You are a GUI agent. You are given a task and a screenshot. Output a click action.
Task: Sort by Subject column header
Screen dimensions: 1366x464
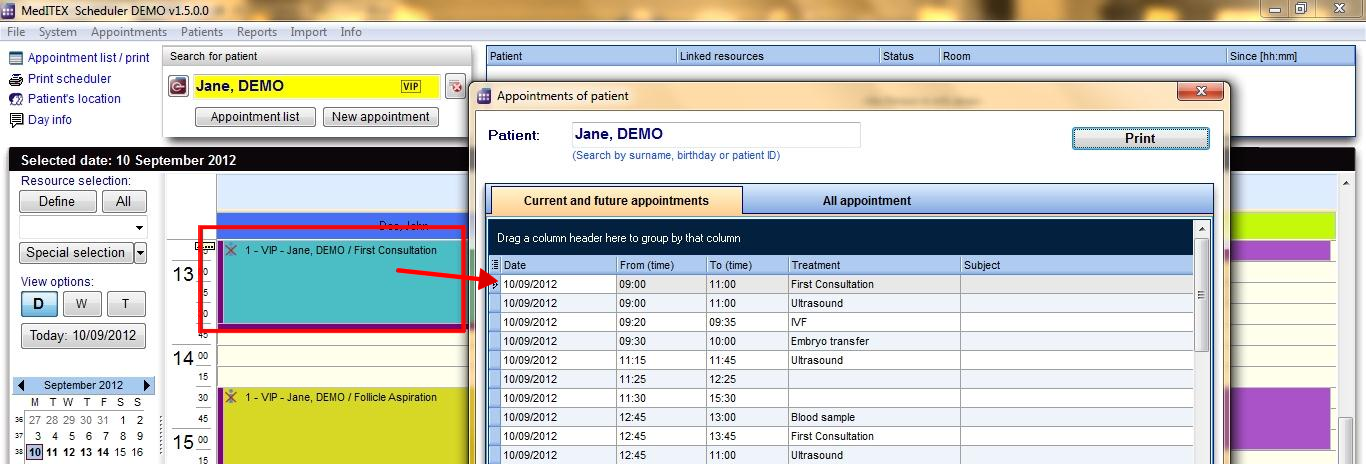(1076, 265)
